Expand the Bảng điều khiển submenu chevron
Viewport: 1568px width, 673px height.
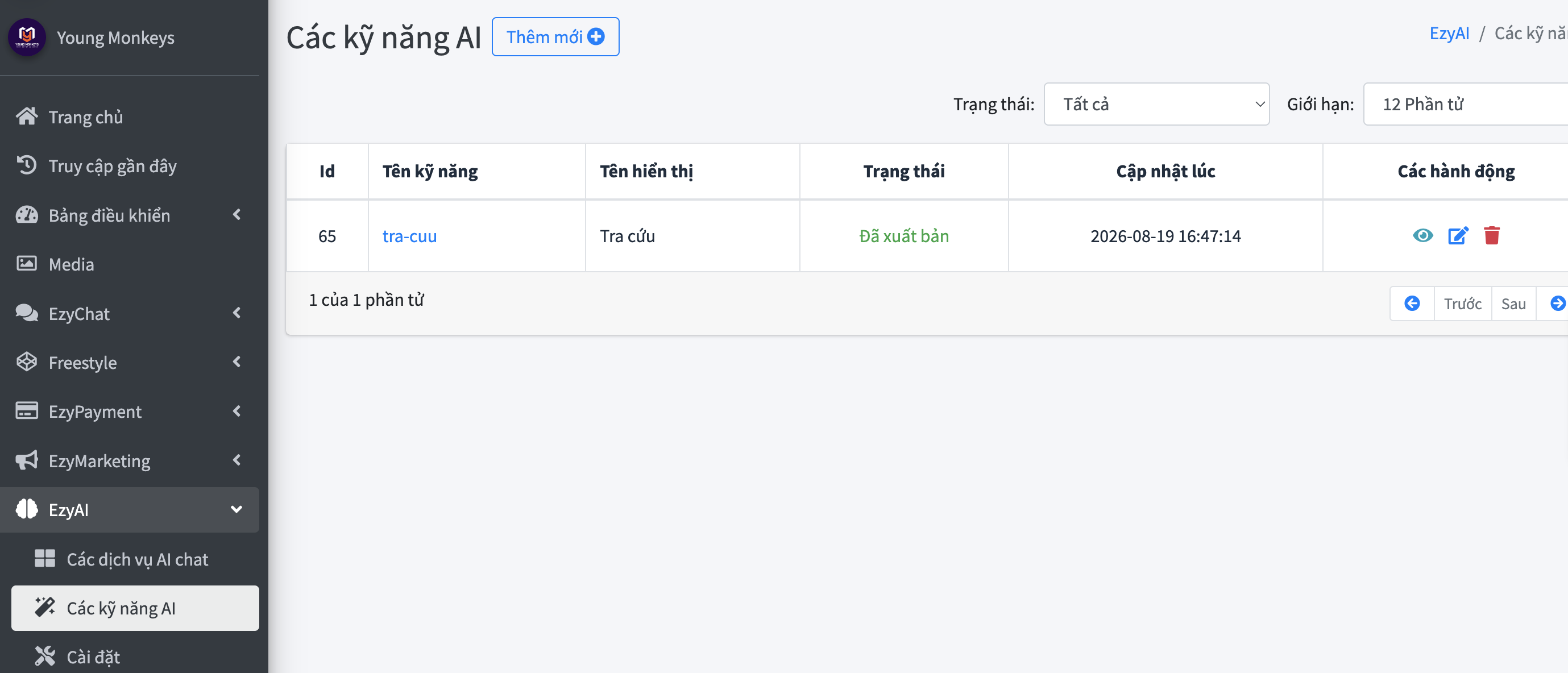(237, 214)
